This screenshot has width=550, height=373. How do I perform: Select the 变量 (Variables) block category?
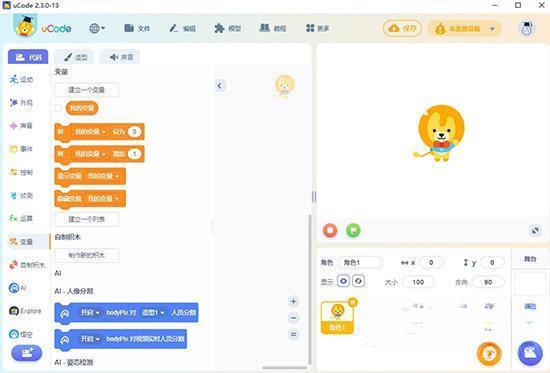click(29, 242)
